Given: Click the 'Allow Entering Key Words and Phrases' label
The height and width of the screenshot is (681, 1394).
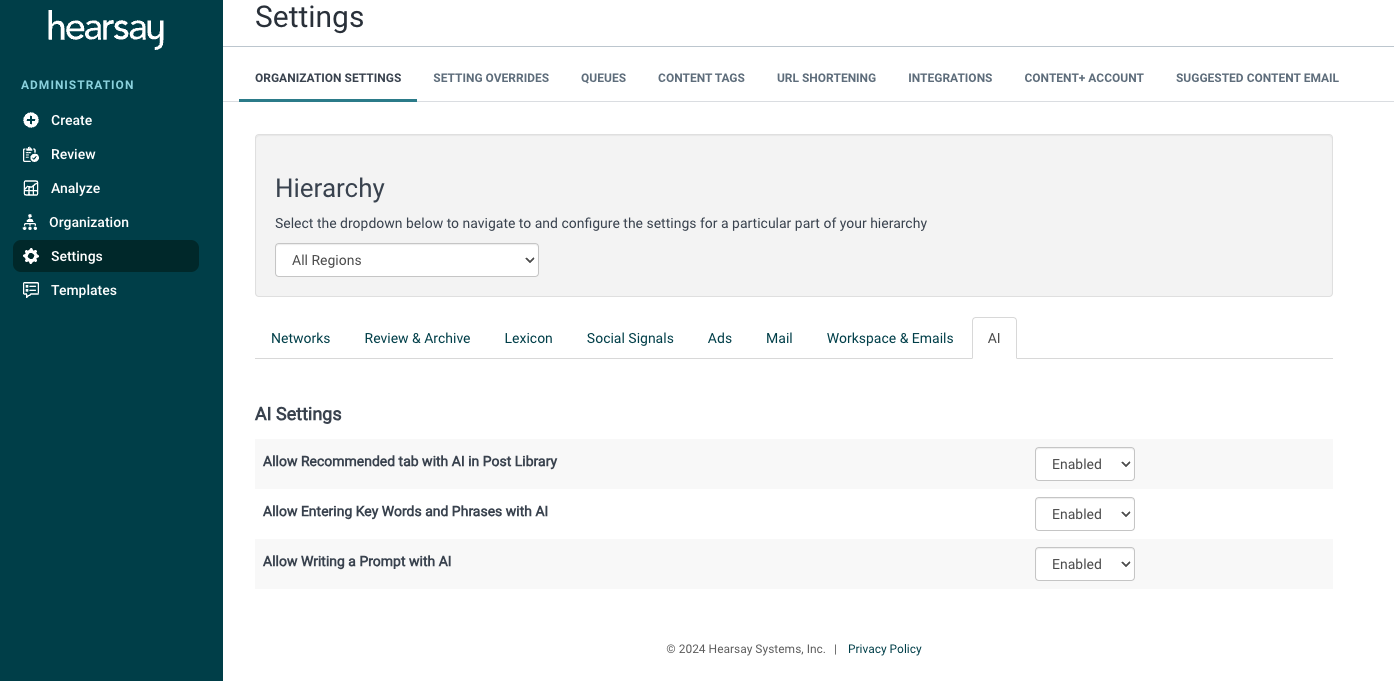Looking at the screenshot, I should (x=406, y=511).
